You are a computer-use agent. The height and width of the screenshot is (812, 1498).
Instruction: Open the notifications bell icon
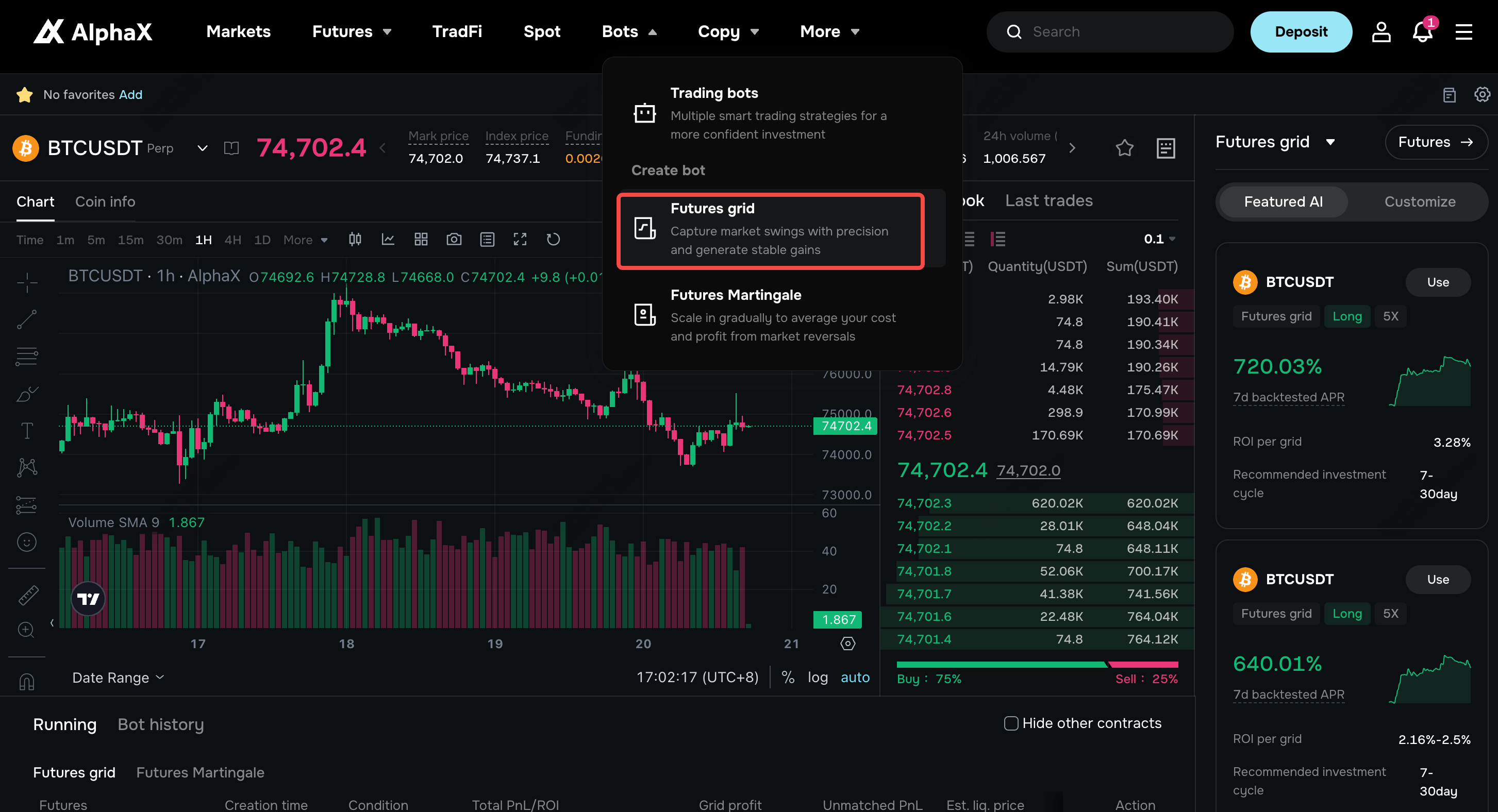[x=1422, y=31]
